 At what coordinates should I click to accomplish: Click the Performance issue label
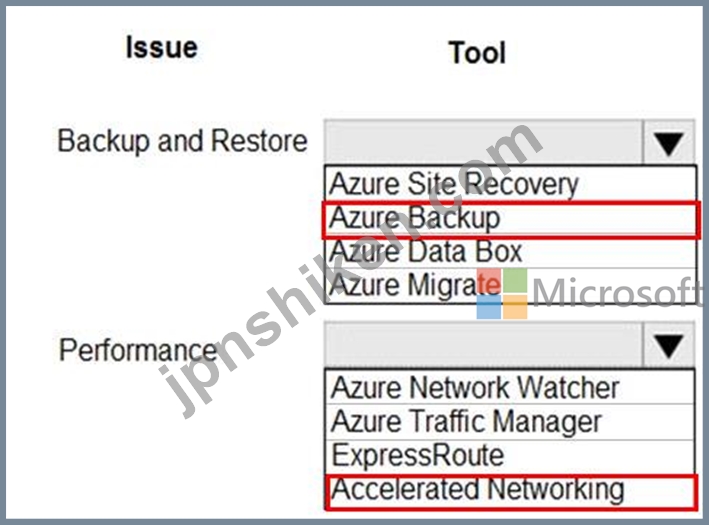pos(138,350)
